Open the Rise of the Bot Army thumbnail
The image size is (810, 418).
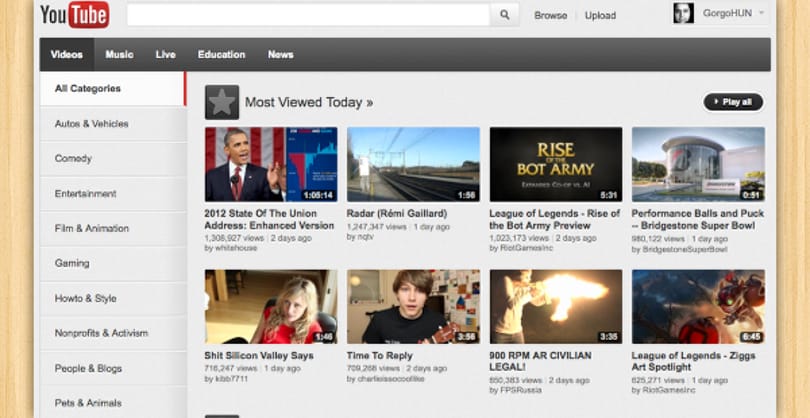pyautogui.click(x=556, y=164)
